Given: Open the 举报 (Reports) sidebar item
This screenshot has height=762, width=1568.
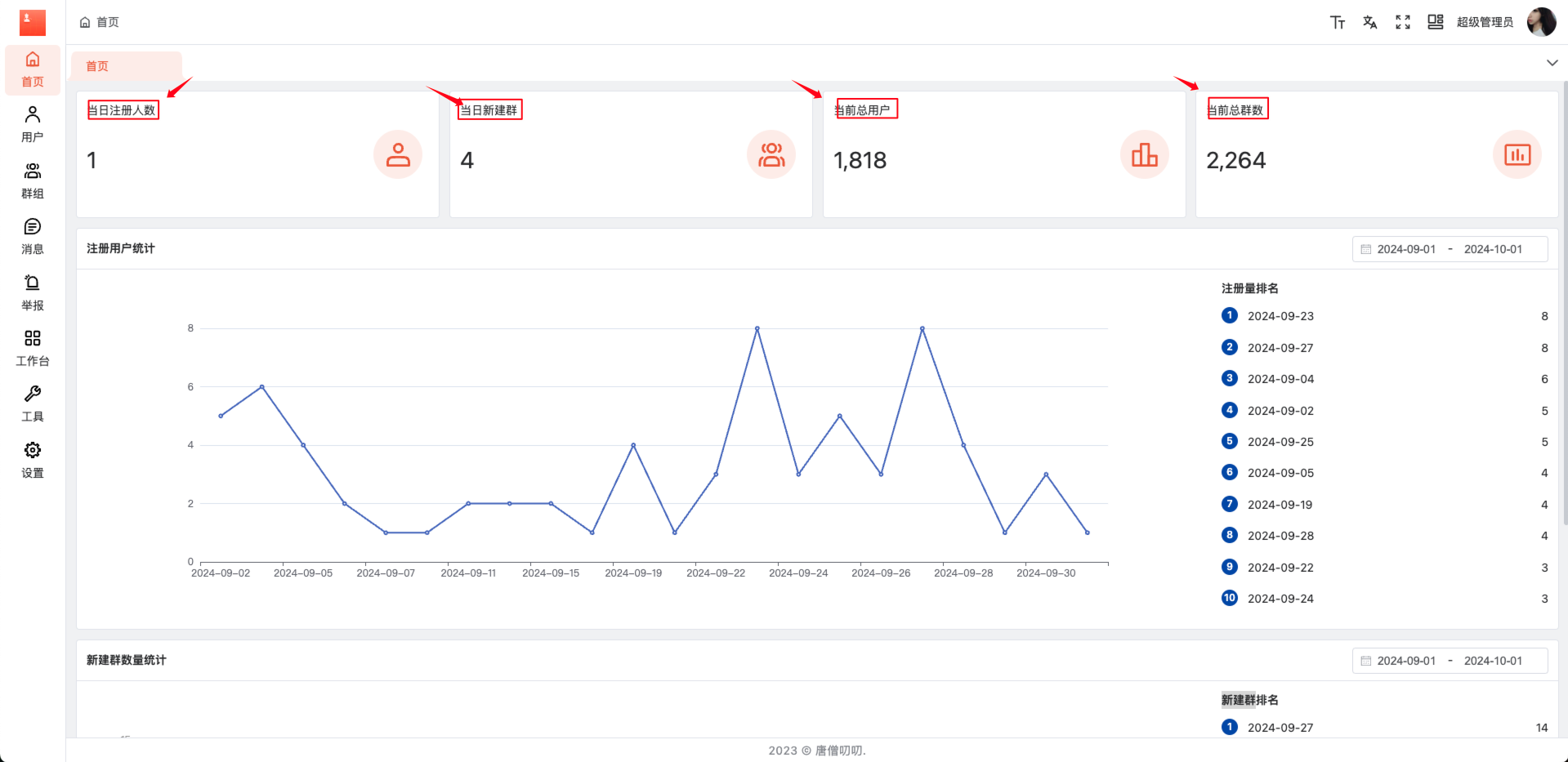Looking at the screenshot, I should pos(33,292).
